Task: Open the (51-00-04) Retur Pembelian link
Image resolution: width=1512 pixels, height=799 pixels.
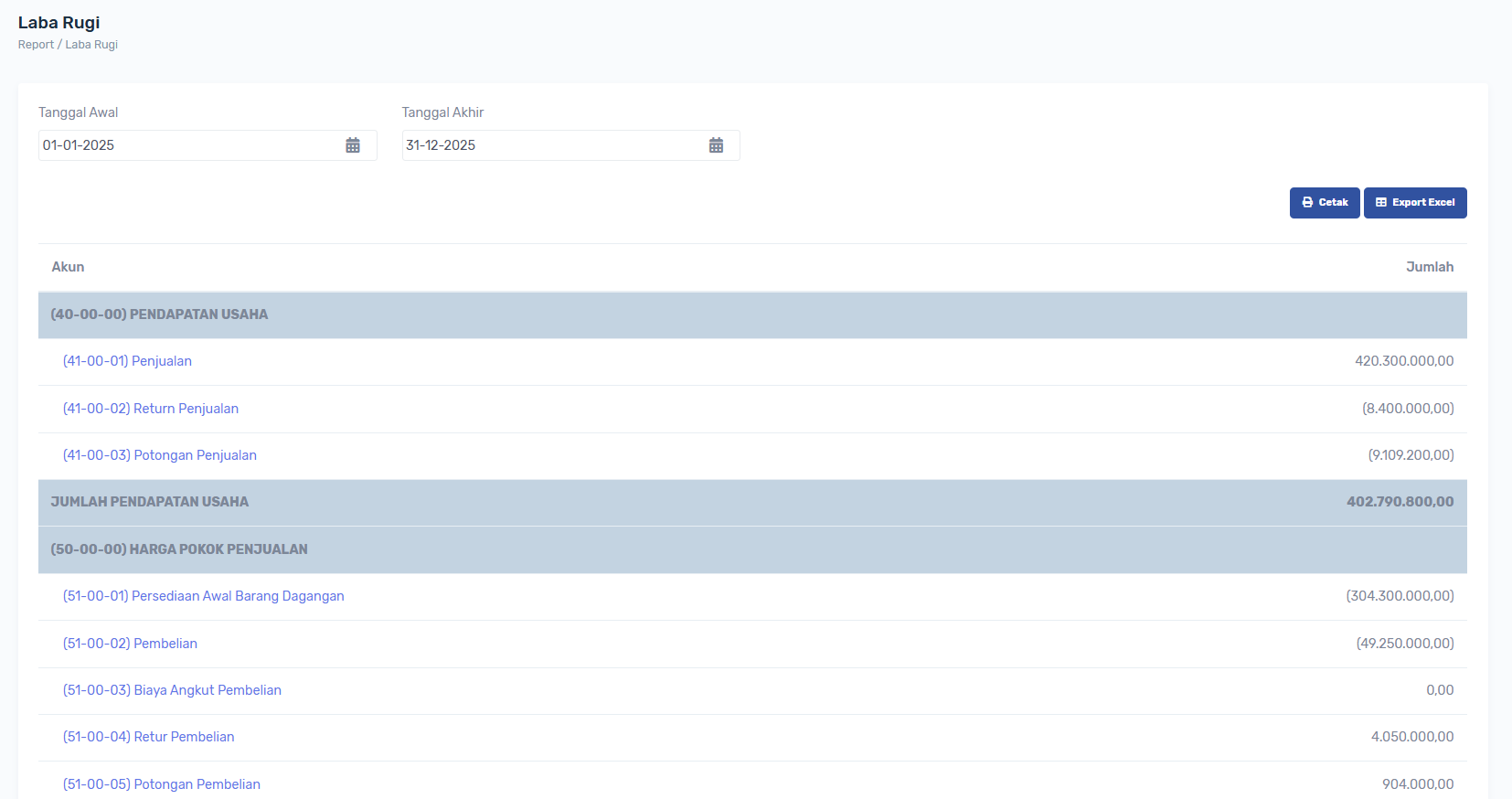Action: [x=148, y=737]
